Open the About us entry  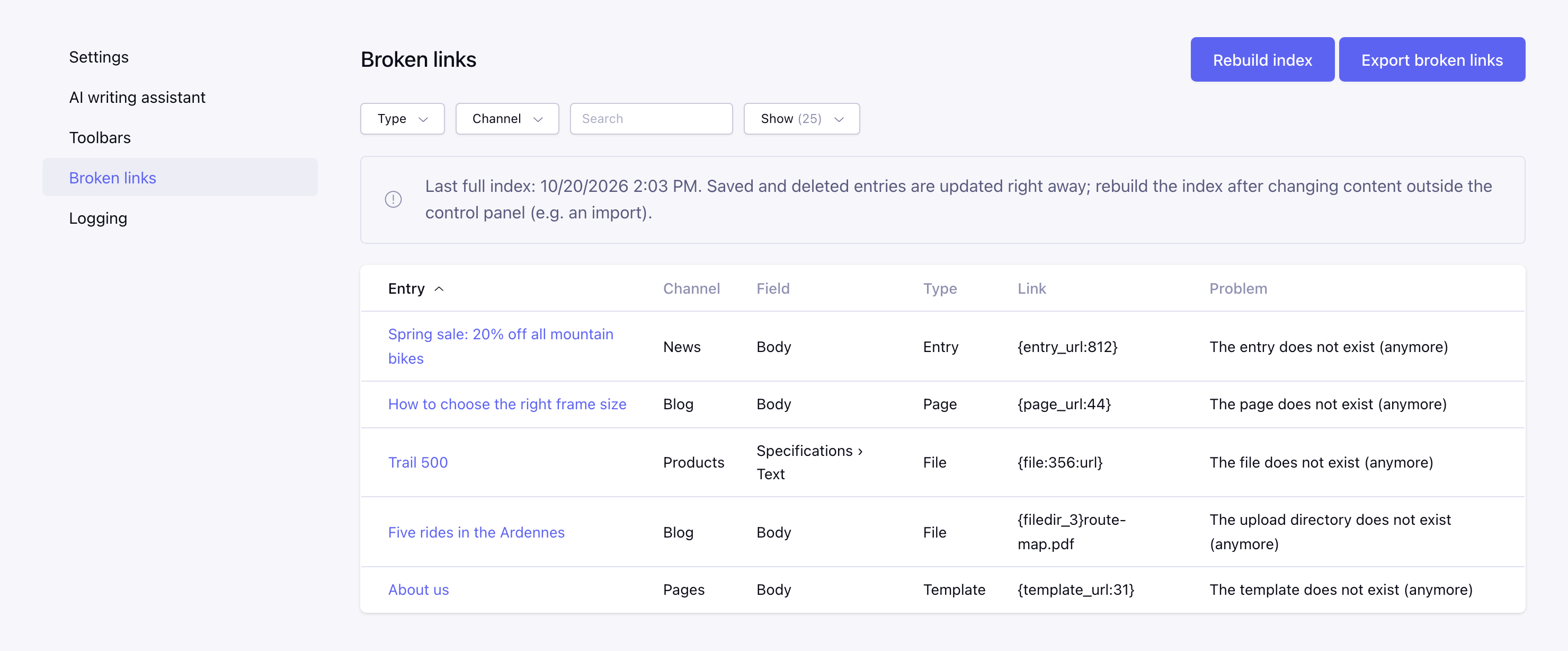[x=419, y=590]
